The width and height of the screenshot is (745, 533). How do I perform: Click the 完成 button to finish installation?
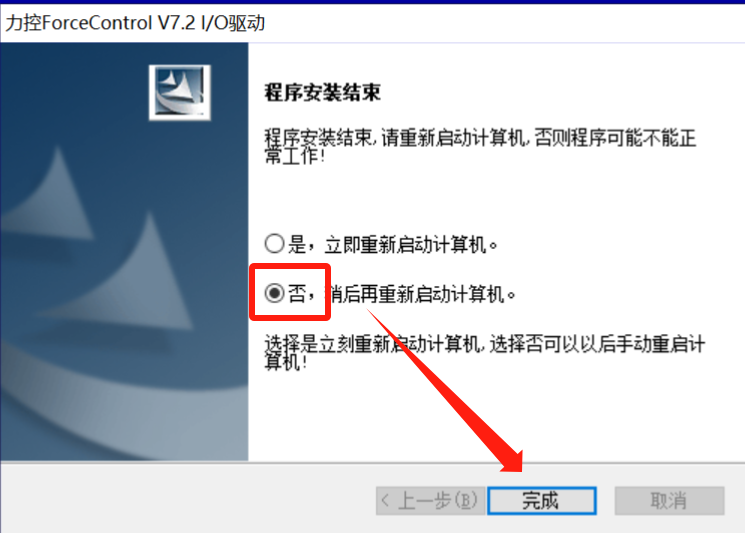coord(542,500)
